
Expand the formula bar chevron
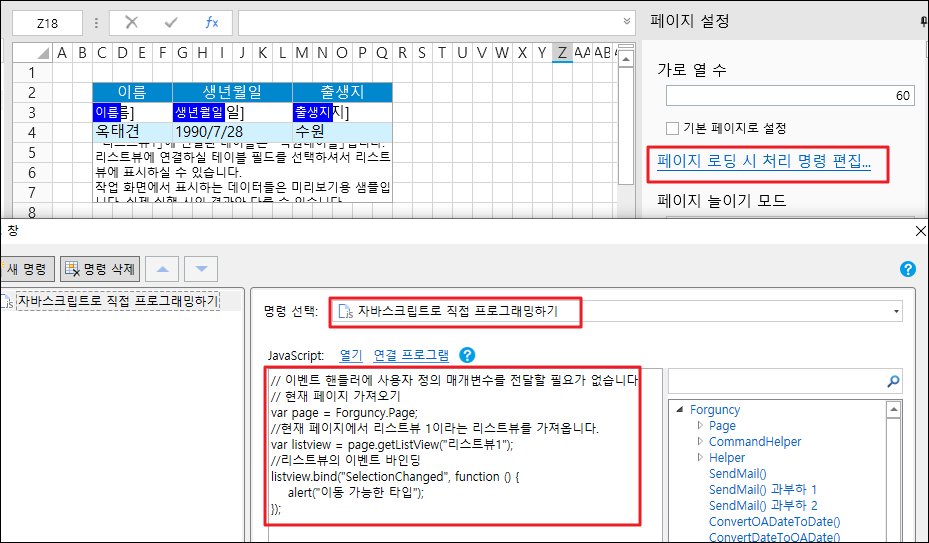(627, 21)
